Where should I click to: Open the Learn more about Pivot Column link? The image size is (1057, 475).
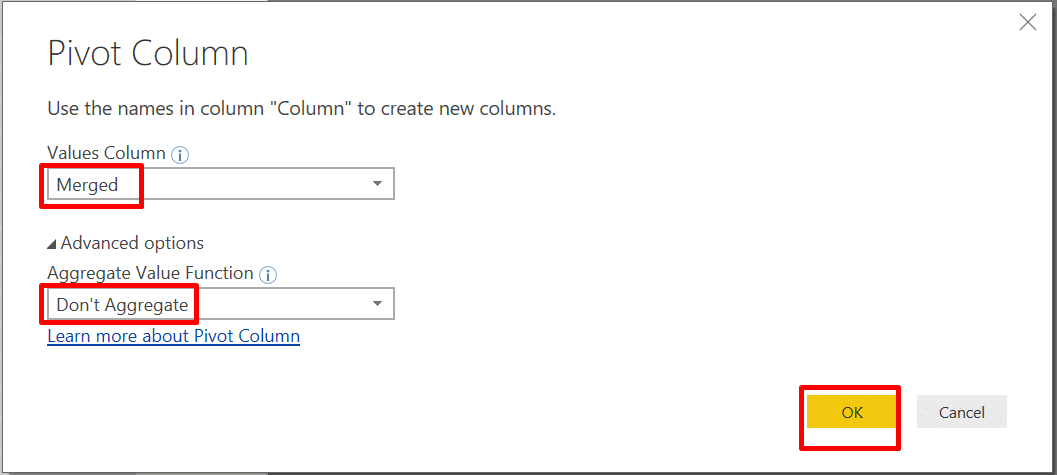pyautogui.click(x=173, y=336)
